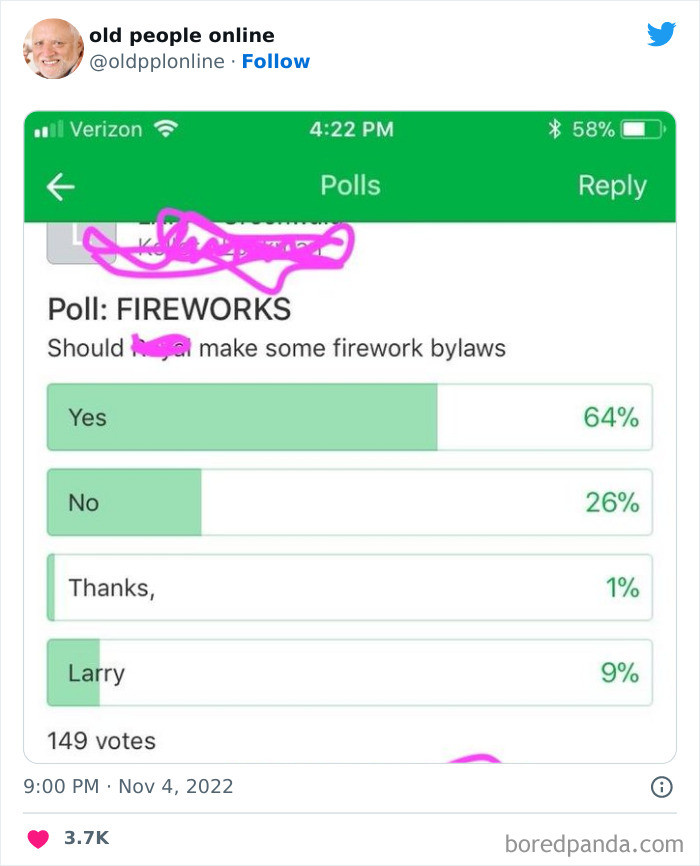Open the @oldpplonline handle link
Image resolution: width=700 pixels, height=866 pixels.
click(157, 61)
